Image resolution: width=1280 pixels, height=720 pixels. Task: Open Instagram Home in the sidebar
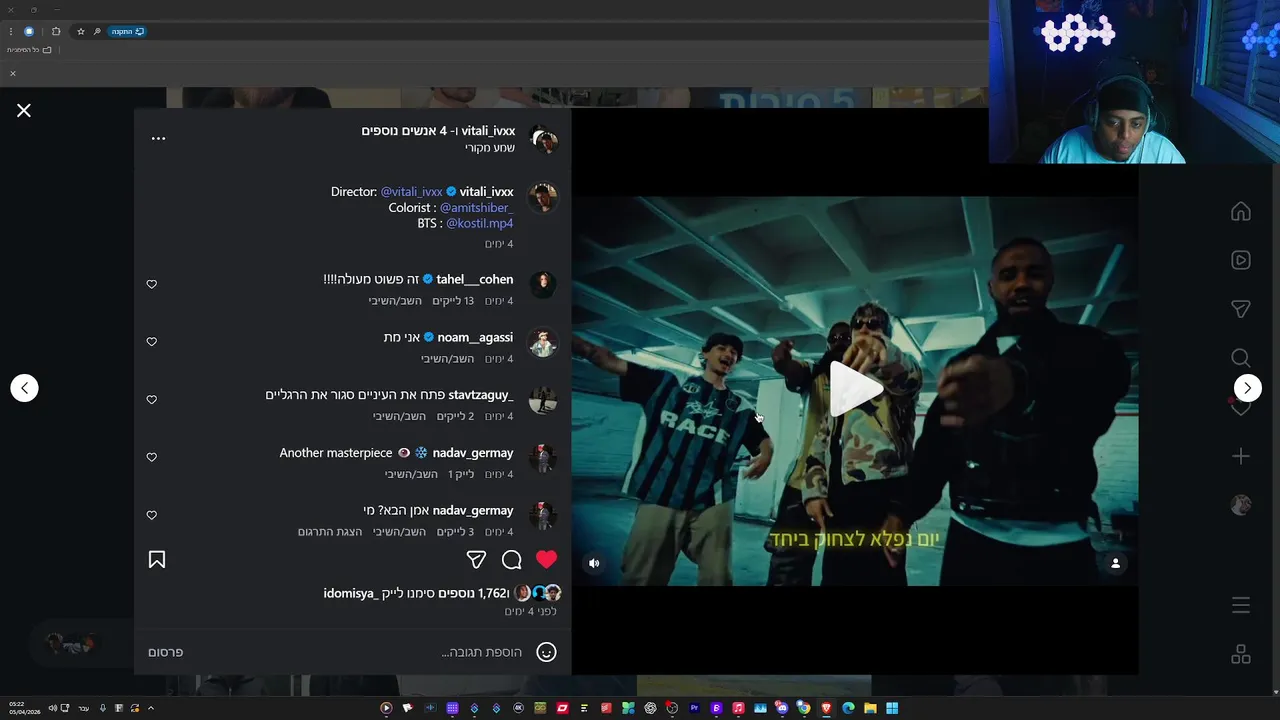1241,211
